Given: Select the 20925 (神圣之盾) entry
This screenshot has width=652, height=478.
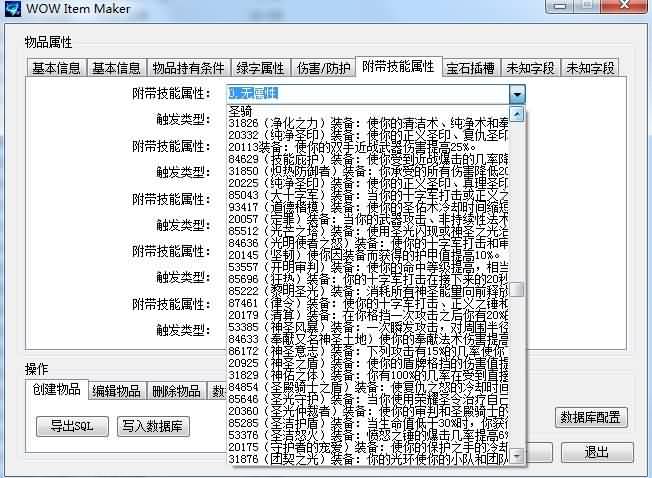Looking at the screenshot, I should 368,363.
